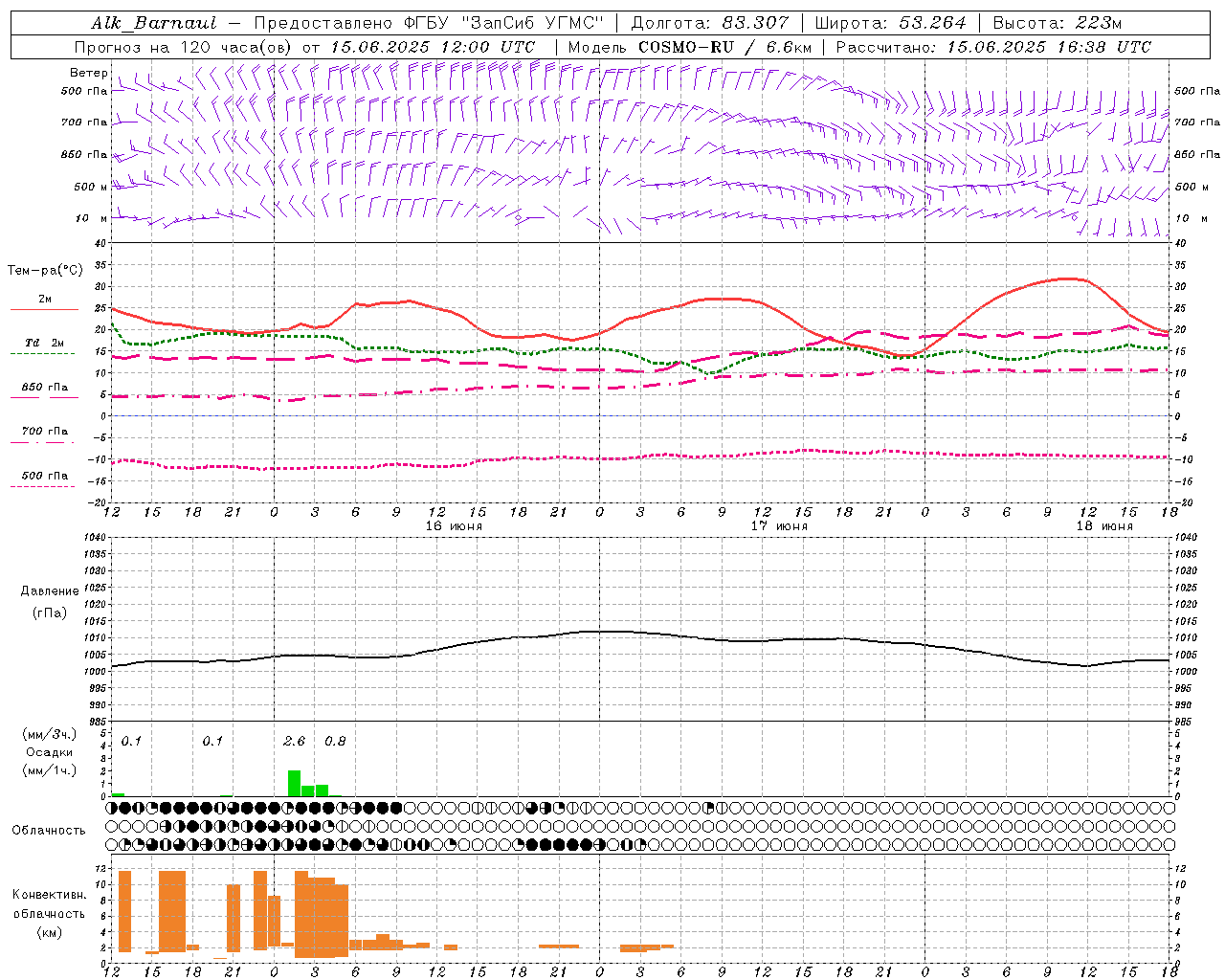Click the Облачность label
This screenshot has width=1225, height=980.
(49, 830)
